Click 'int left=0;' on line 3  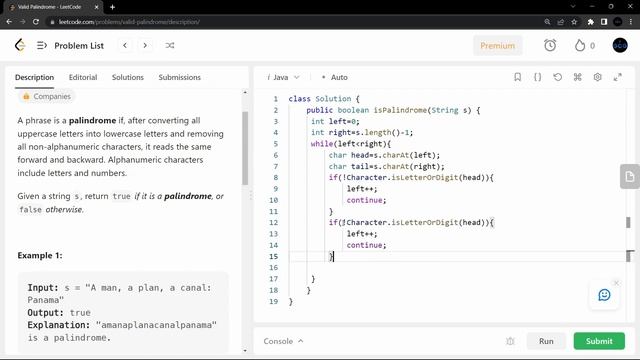click(335, 121)
